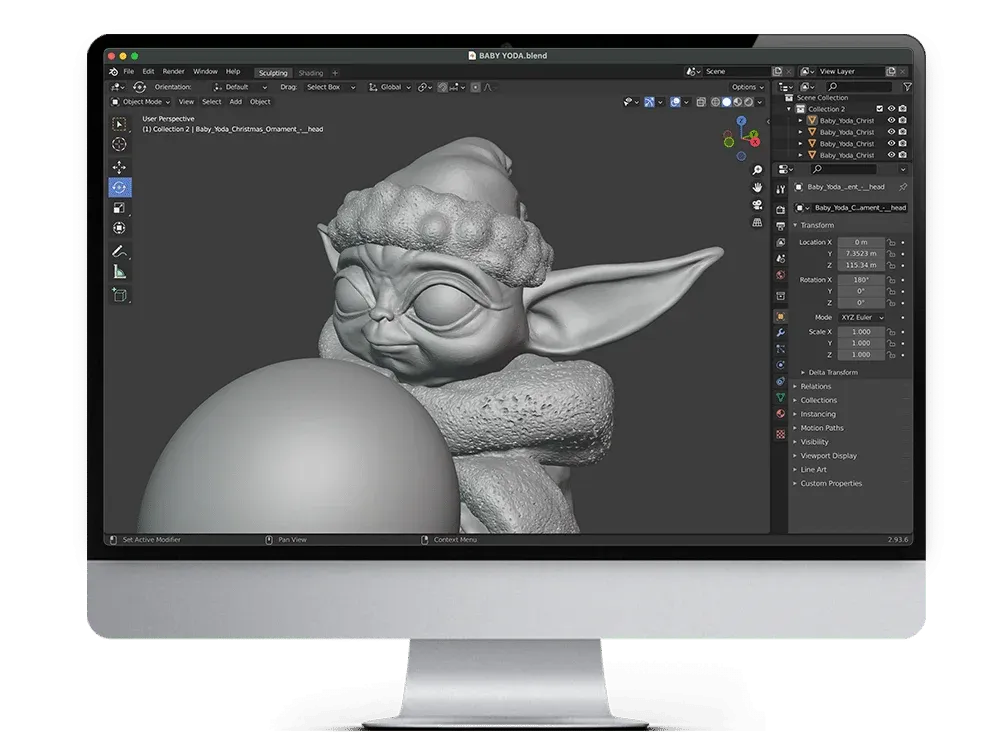Open the Render properties tab

(781, 210)
